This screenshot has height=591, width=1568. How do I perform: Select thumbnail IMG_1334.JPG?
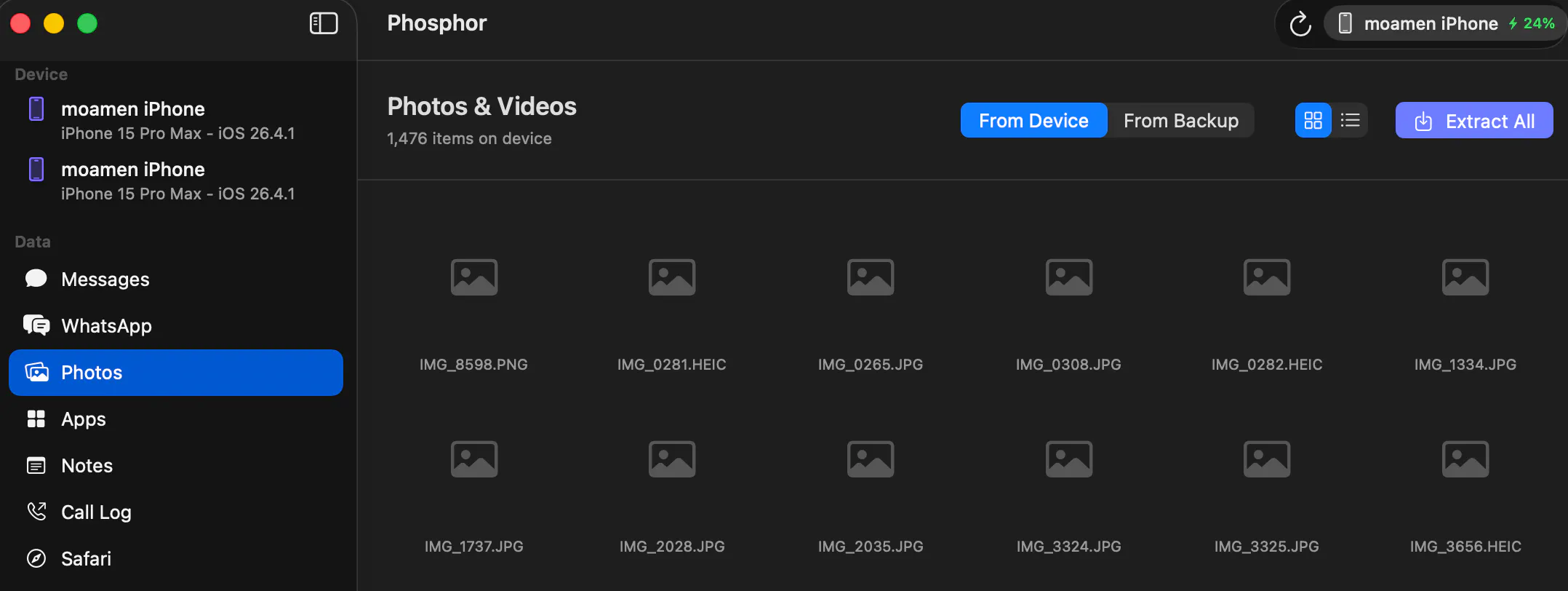(x=1465, y=277)
